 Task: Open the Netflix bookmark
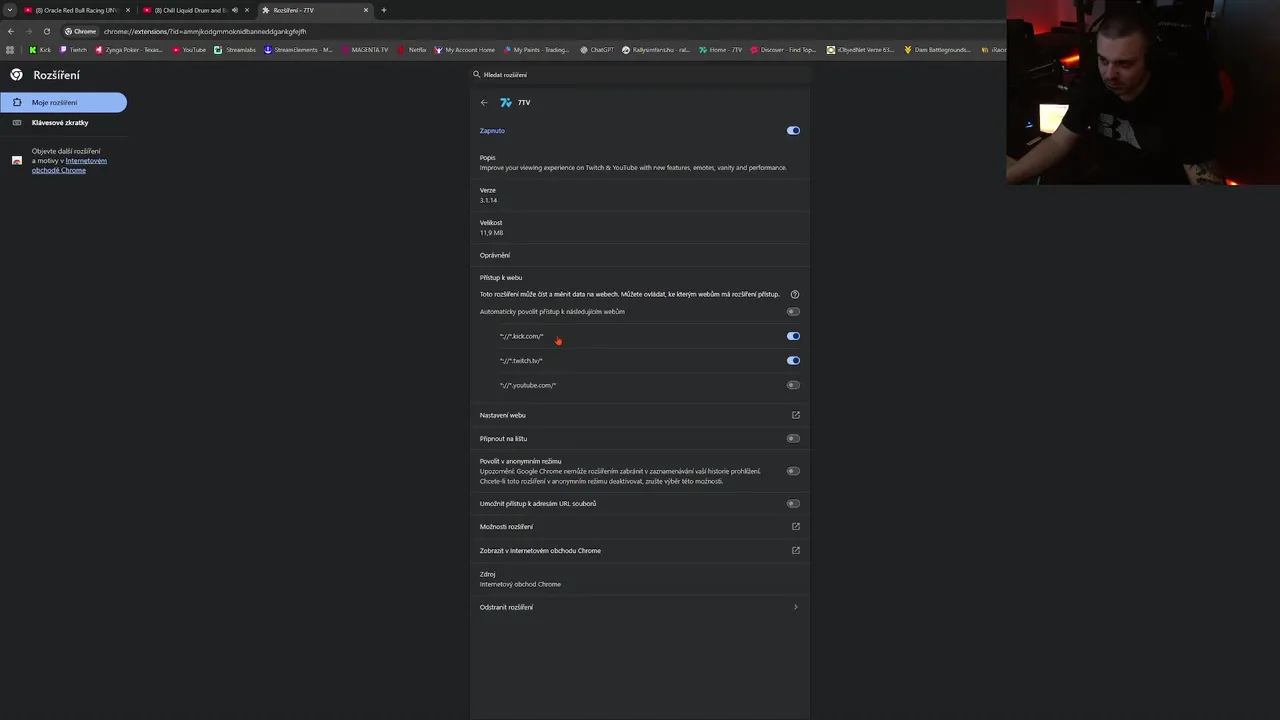412,49
